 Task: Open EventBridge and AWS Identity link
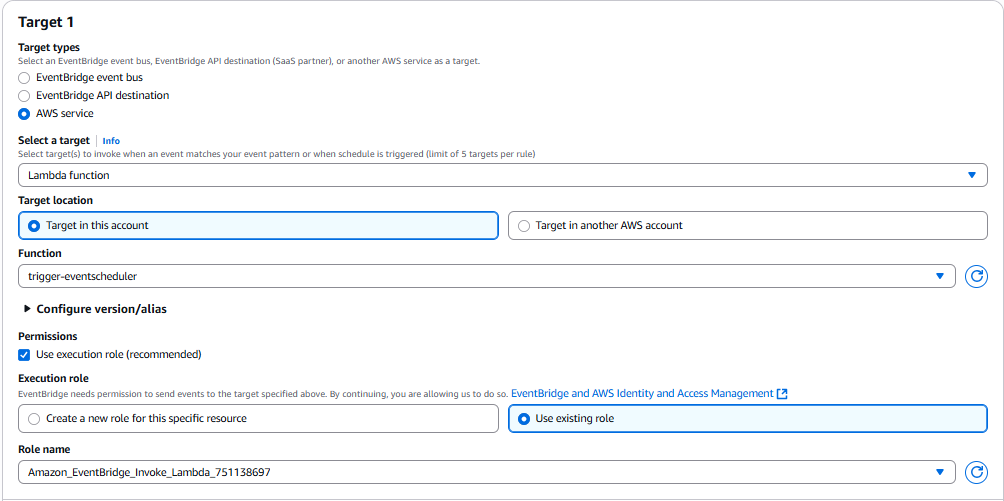tap(641, 394)
